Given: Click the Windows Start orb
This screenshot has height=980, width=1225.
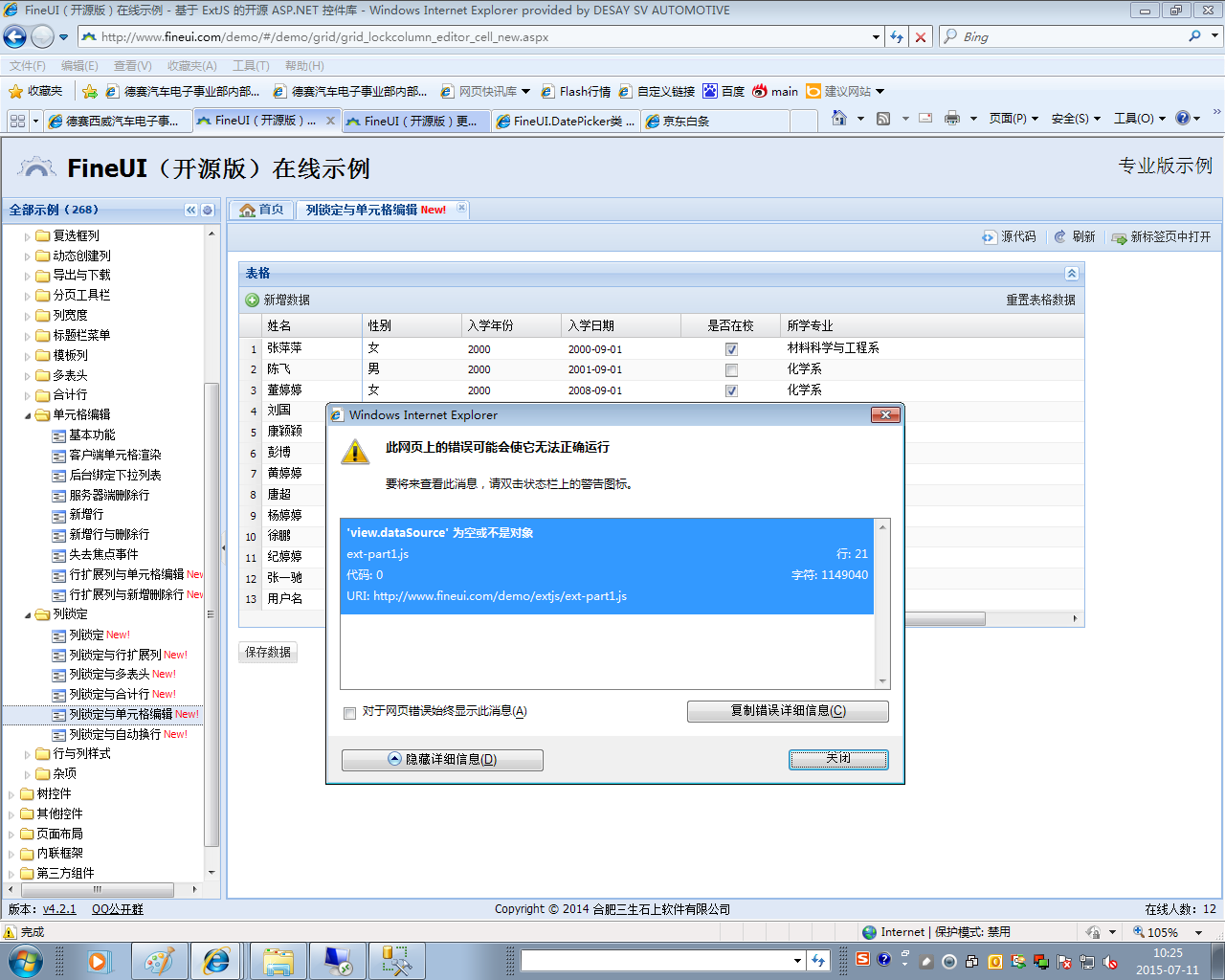Looking at the screenshot, I should point(25,961).
